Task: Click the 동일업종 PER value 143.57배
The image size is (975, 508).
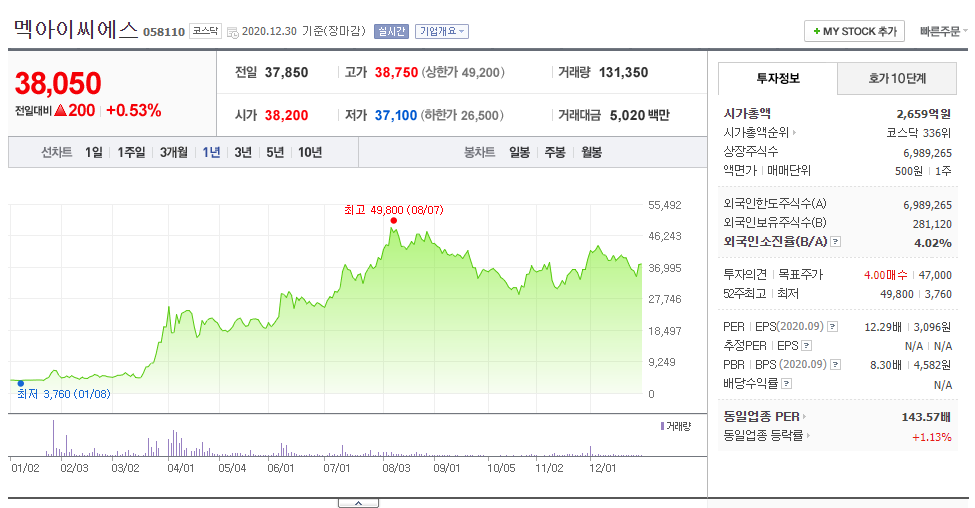Action: [x=926, y=417]
